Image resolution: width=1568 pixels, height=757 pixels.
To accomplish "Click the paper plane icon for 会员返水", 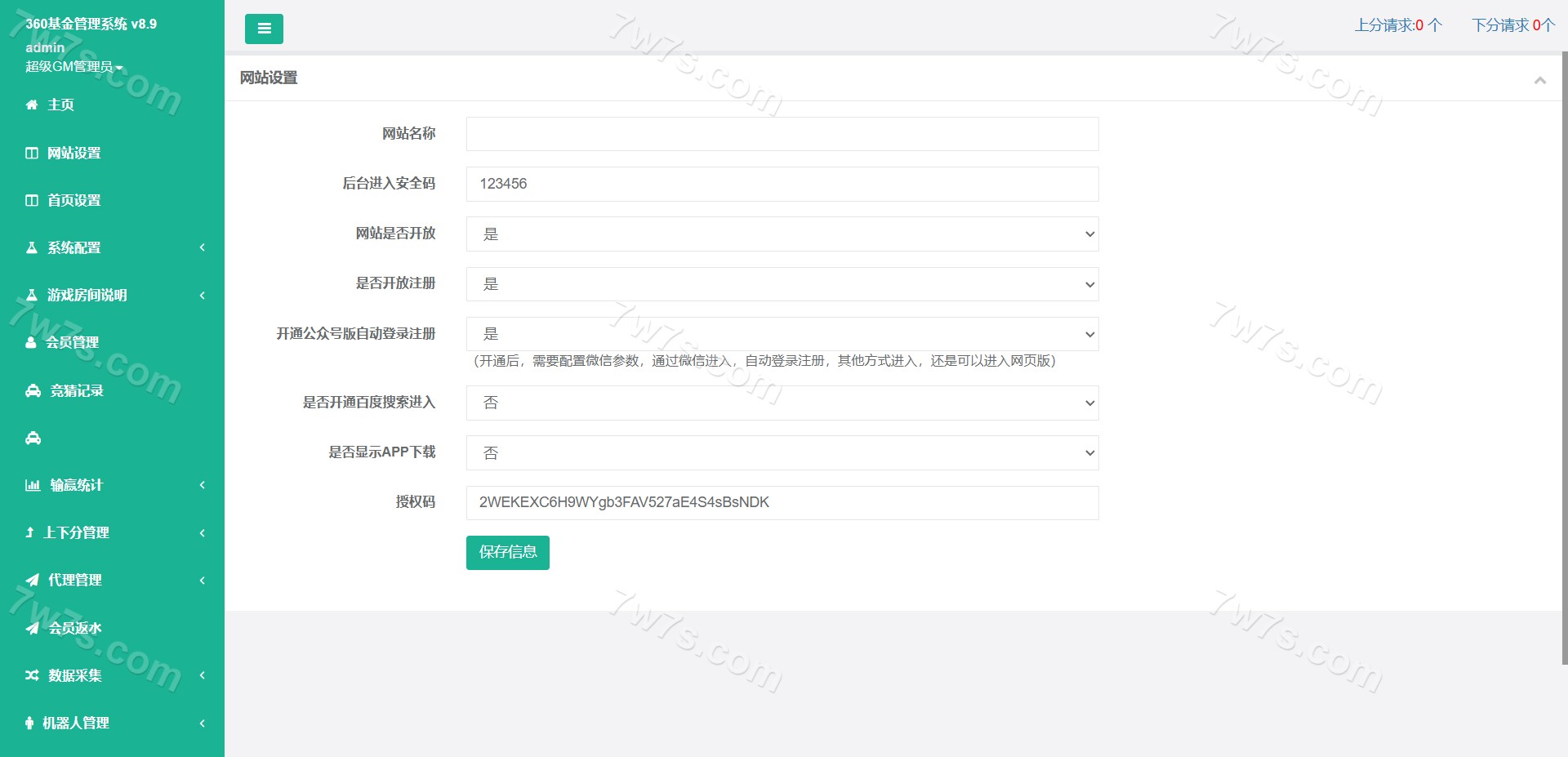I will click(33, 628).
